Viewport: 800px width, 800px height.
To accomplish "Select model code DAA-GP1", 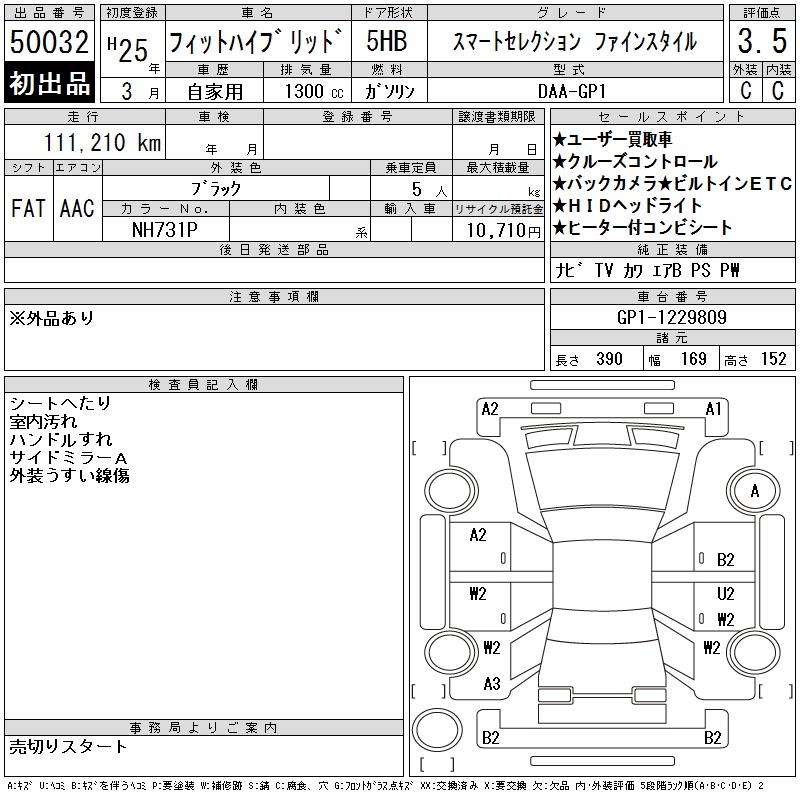I will (x=571, y=91).
